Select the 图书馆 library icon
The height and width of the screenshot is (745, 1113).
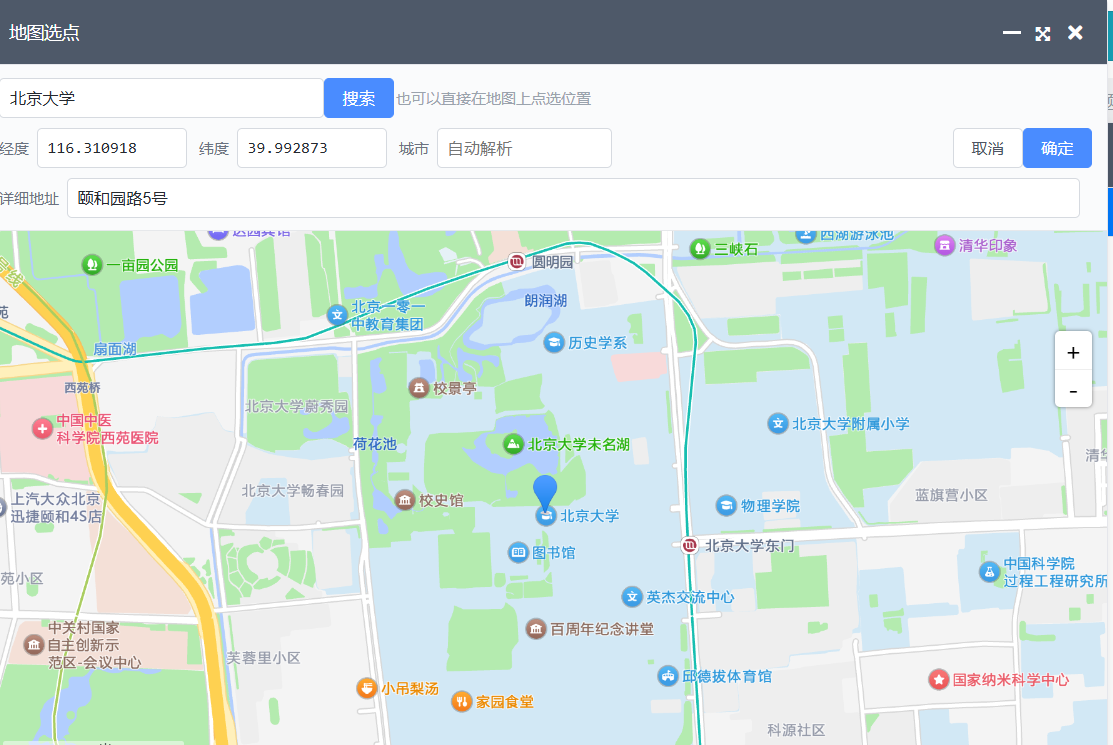tap(518, 552)
